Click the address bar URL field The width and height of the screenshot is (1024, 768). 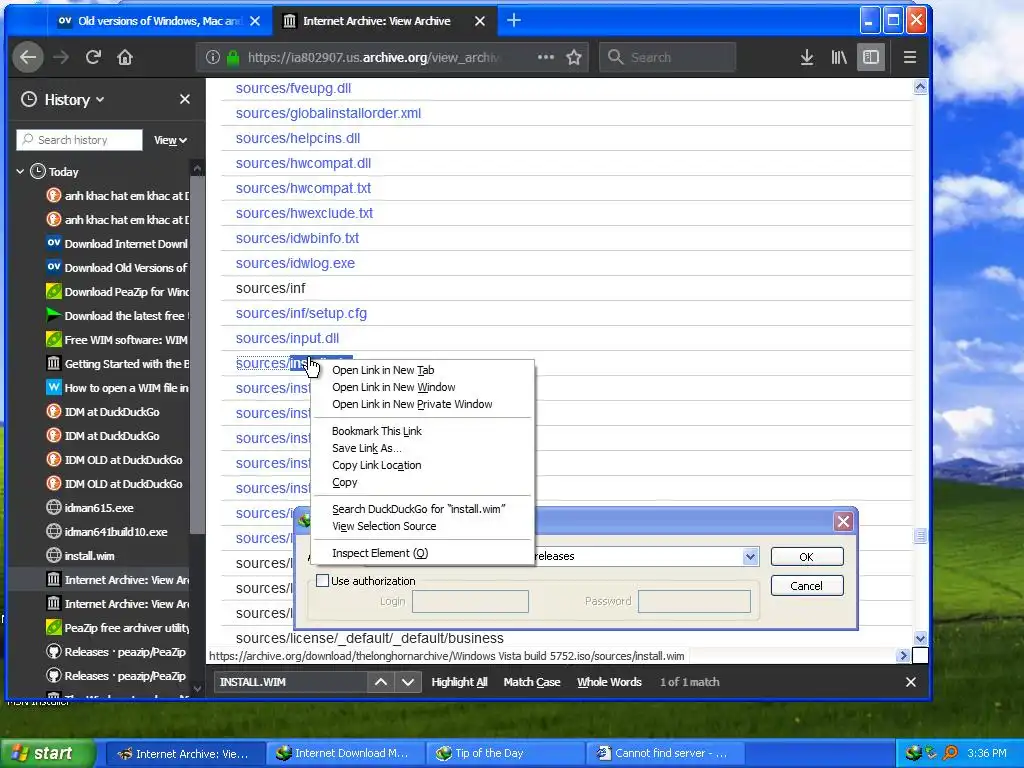(374, 57)
